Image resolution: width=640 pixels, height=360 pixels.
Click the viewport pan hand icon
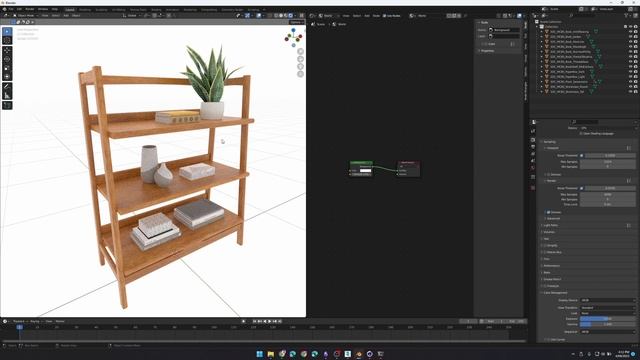click(x=300, y=59)
